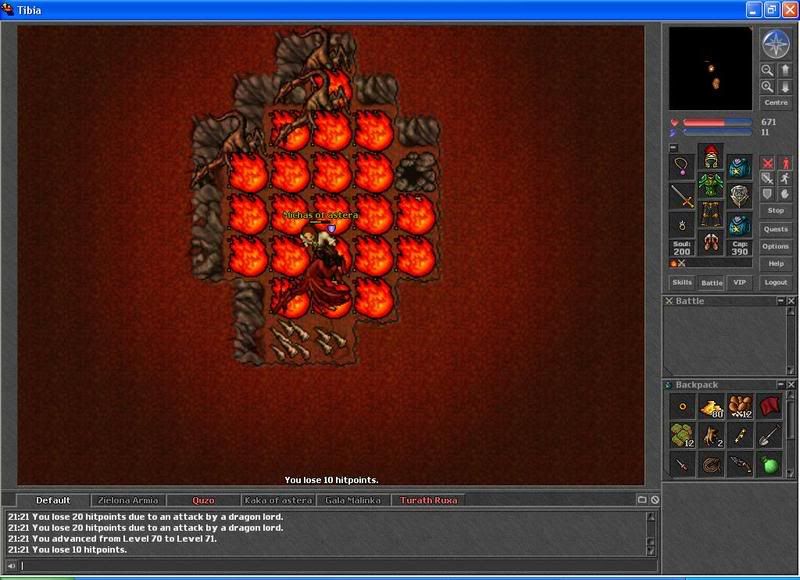800x580 pixels.
Task: Click the compass rose on the minimap
Action: pos(776,44)
